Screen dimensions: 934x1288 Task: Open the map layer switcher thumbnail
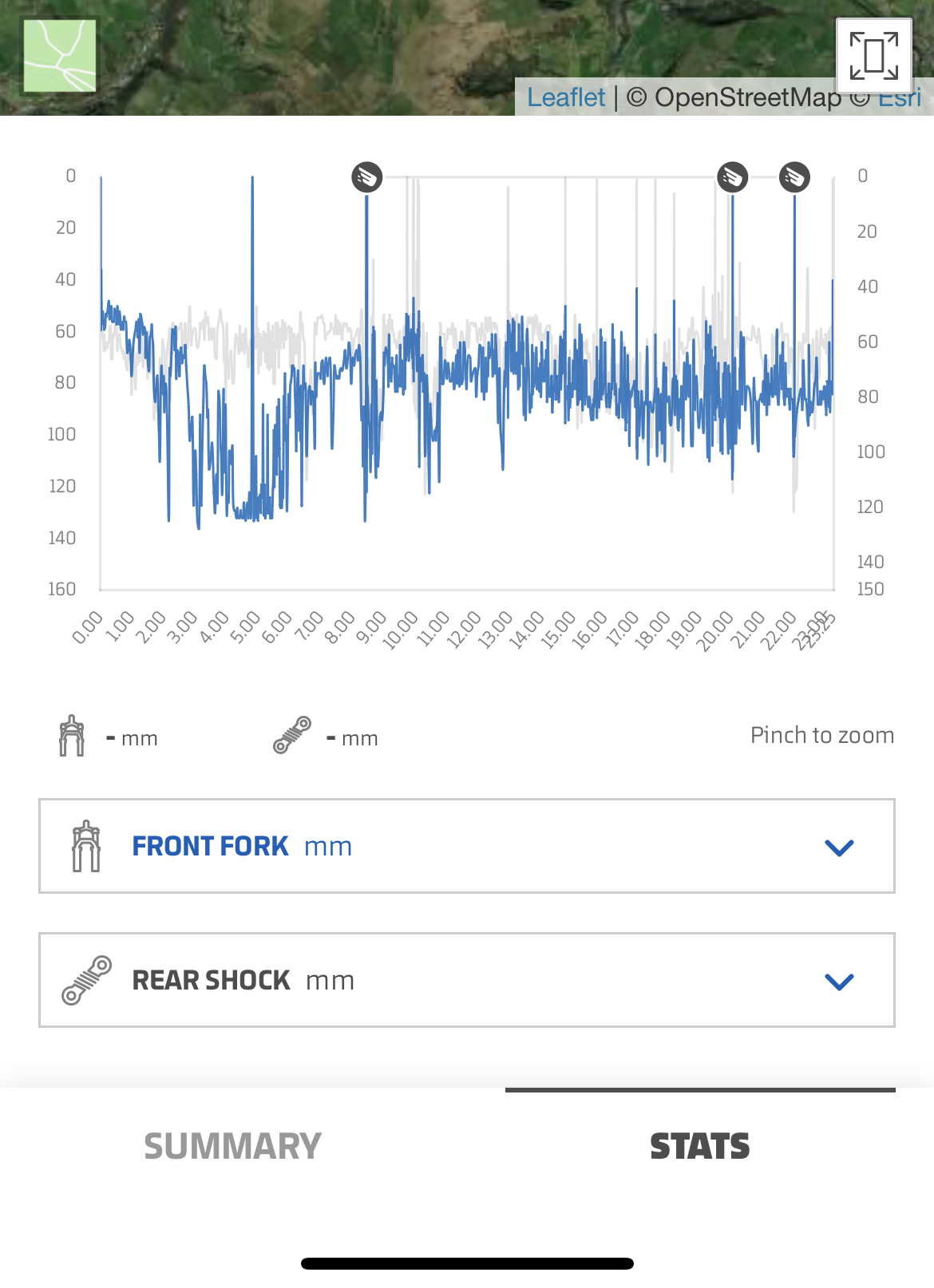click(60, 56)
